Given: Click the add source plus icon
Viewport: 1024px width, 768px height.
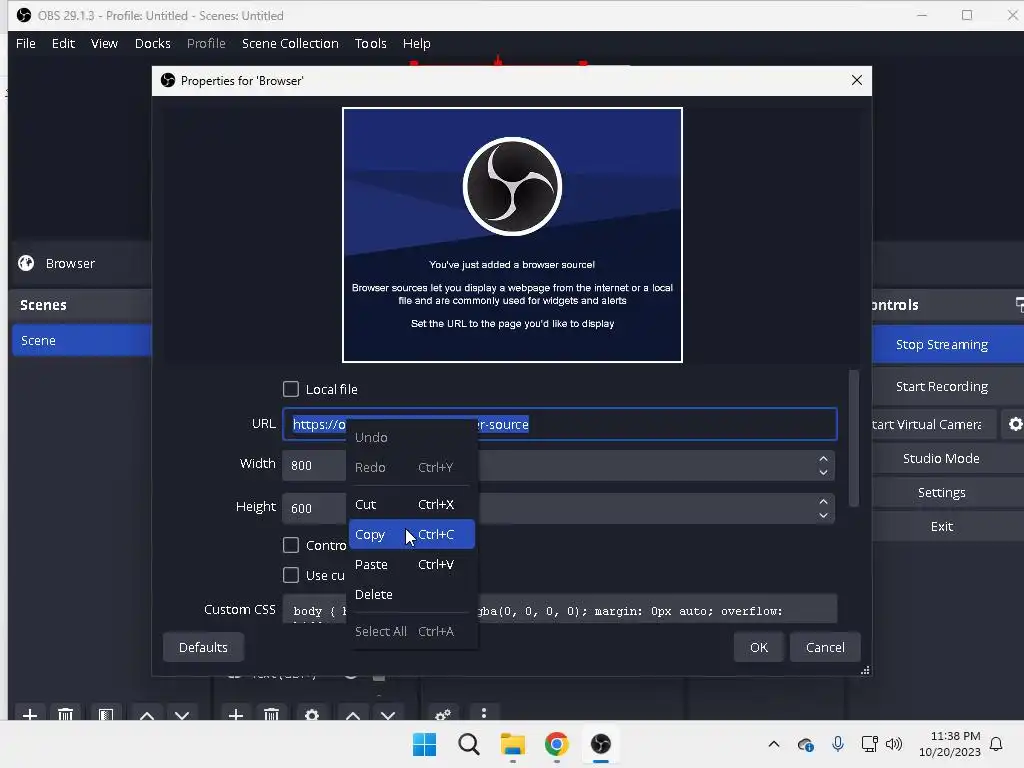Looking at the screenshot, I should click(236, 714).
